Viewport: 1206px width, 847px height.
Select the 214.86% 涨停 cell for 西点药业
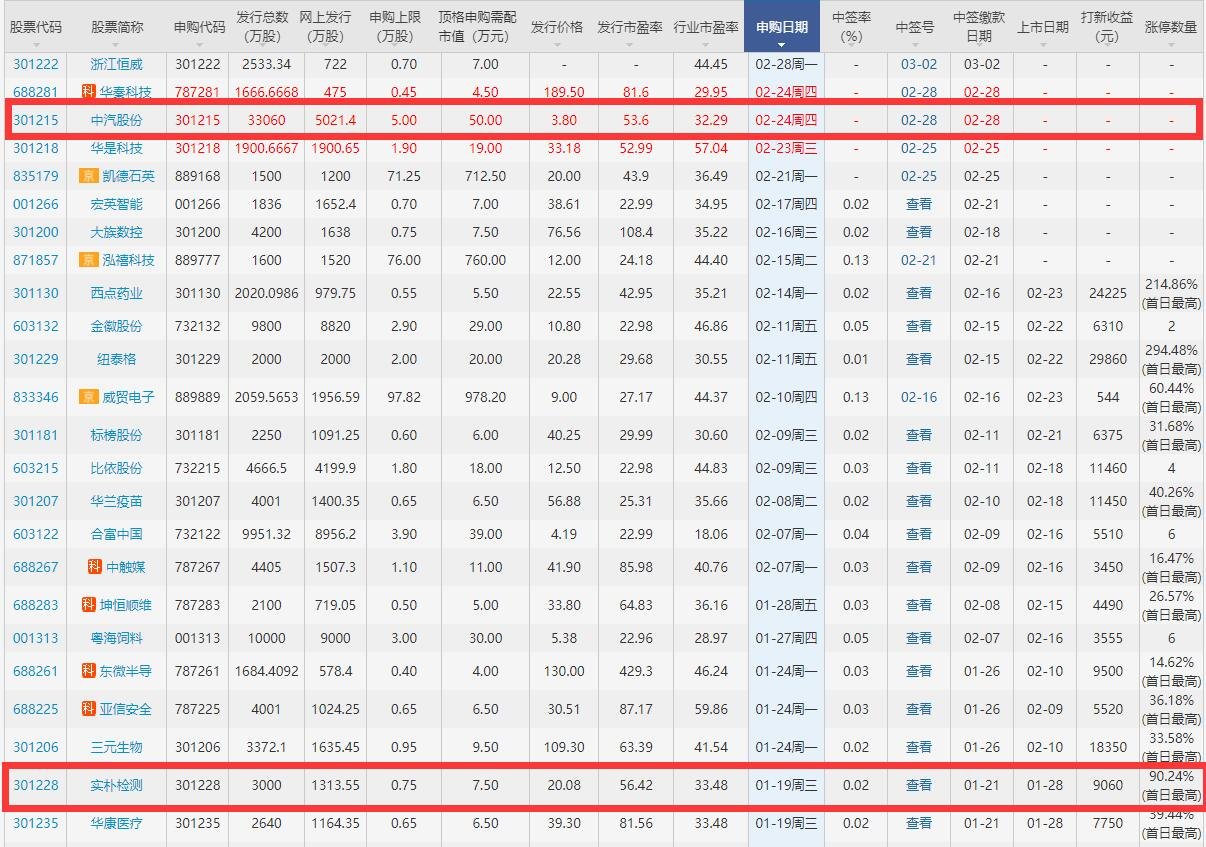click(x=1170, y=293)
